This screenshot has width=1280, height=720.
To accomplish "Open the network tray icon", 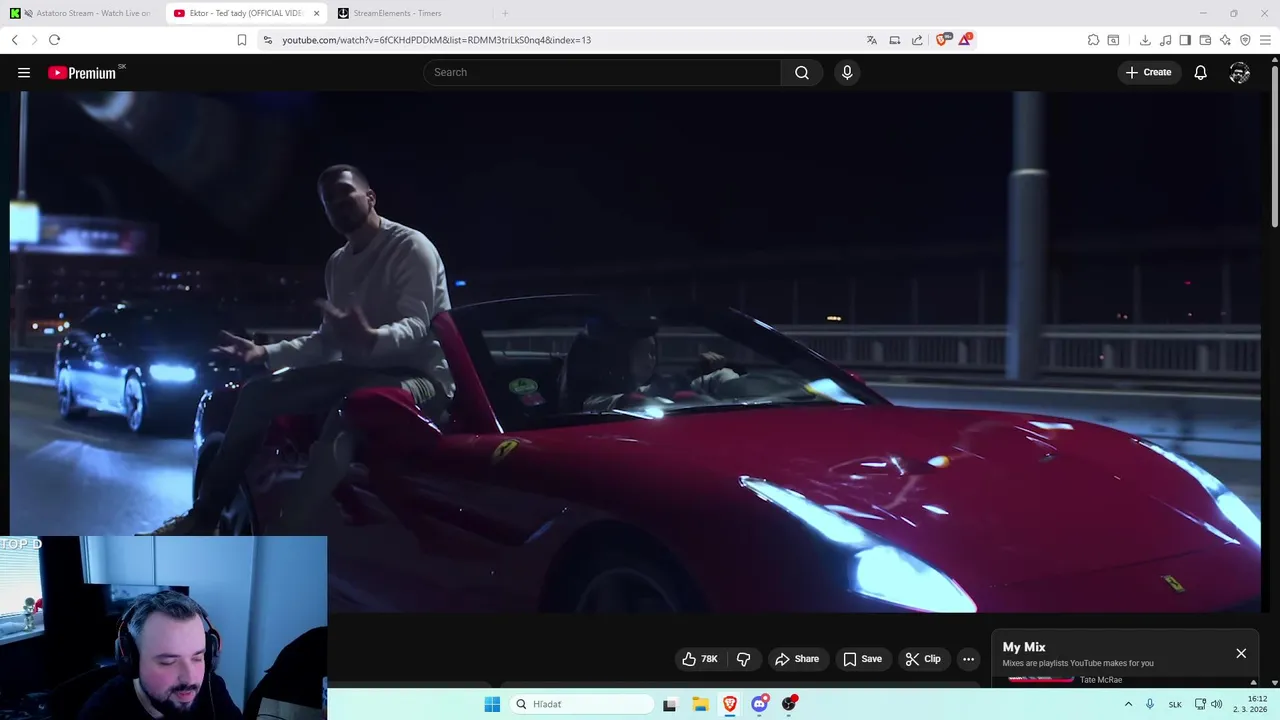I will [1200, 704].
